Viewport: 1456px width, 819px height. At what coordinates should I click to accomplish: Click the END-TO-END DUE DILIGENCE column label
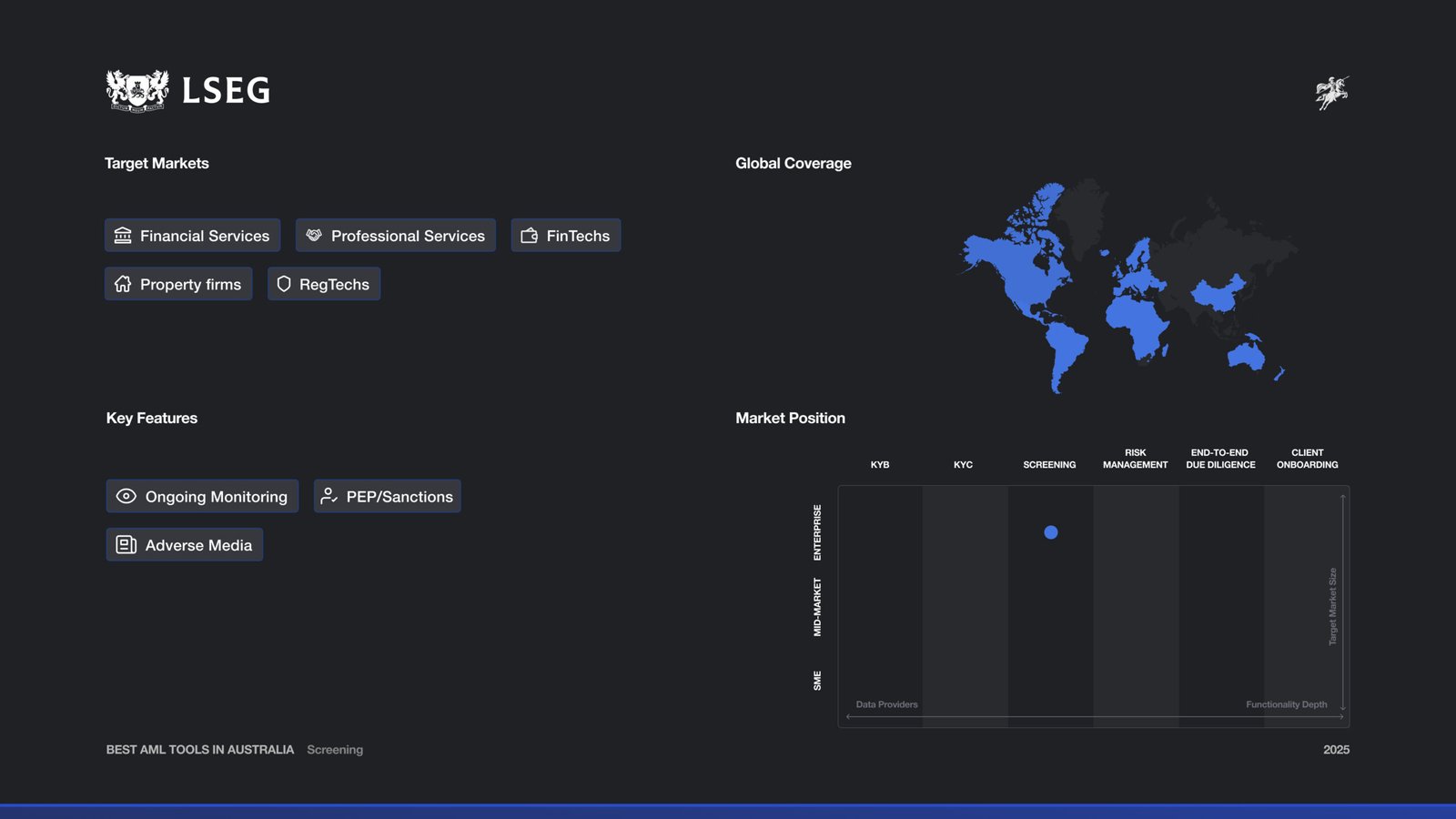pyautogui.click(x=1220, y=459)
